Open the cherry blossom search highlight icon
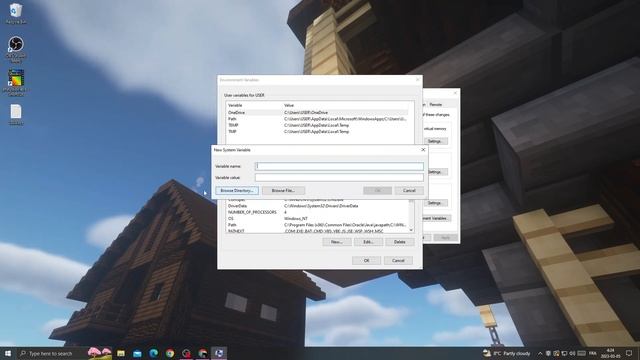The width and height of the screenshot is (640, 360). click(100, 353)
